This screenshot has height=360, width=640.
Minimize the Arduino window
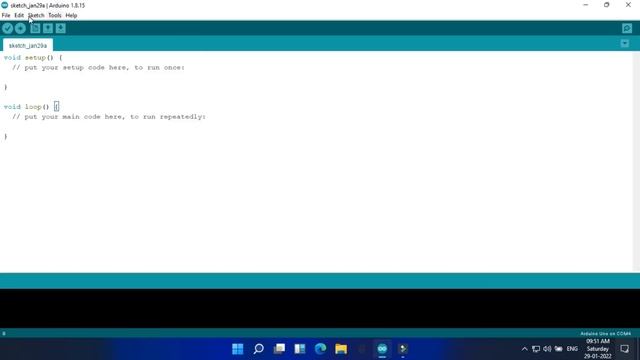[x=586, y=5]
